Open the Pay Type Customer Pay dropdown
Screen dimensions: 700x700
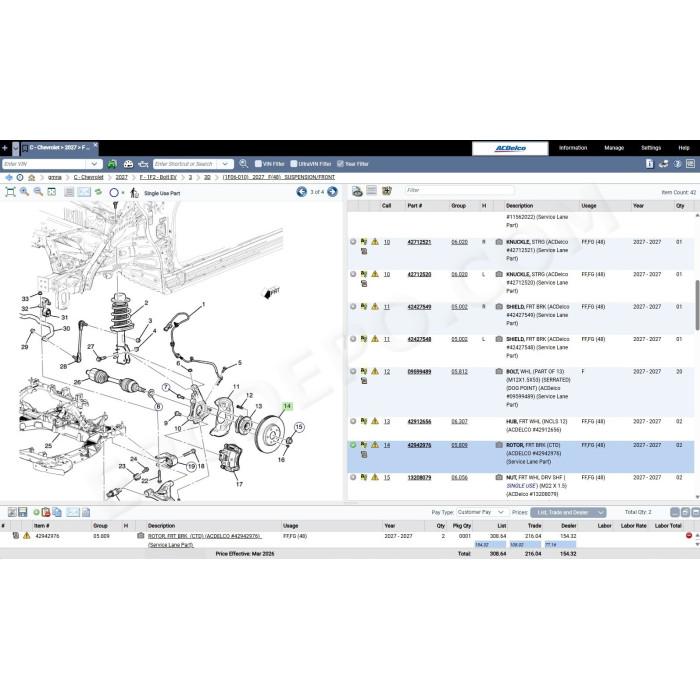click(482, 512)
